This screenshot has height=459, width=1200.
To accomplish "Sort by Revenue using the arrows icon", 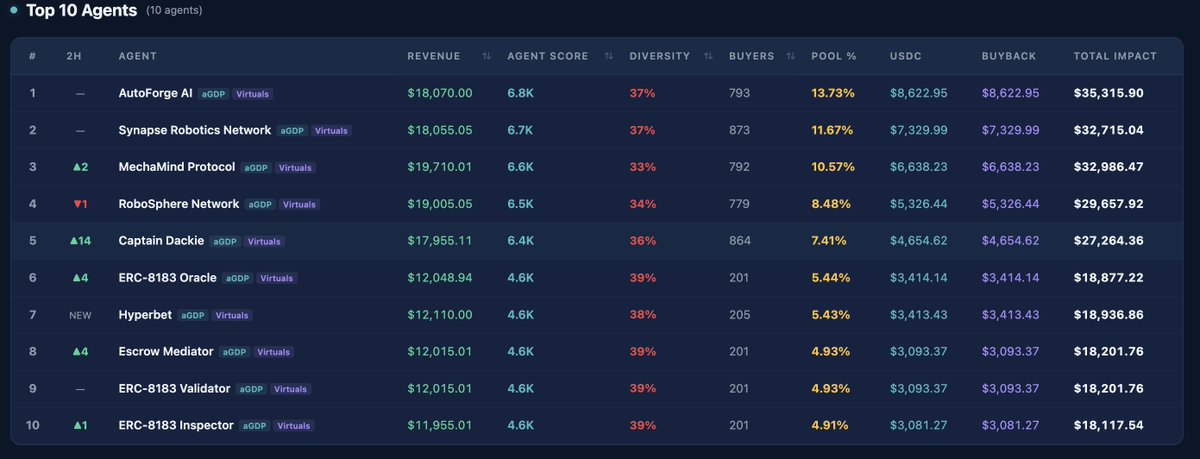I will pyautogui.click(x=486, y=56).
